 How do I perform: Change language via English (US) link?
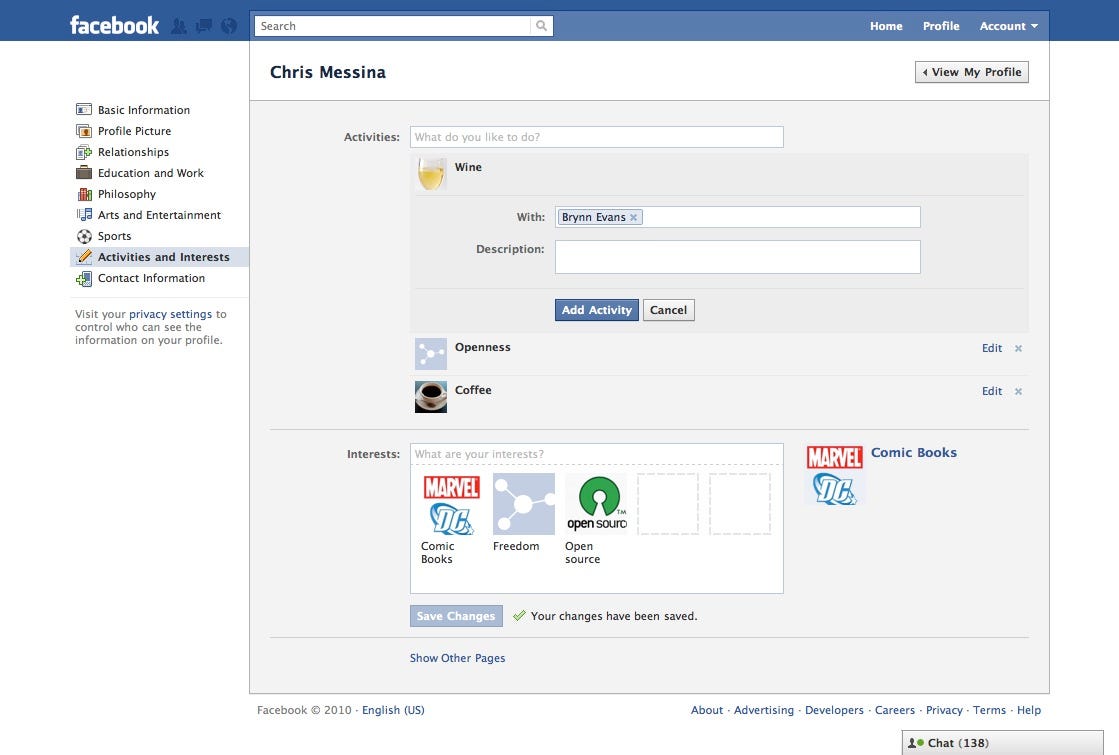click(393, 710)
